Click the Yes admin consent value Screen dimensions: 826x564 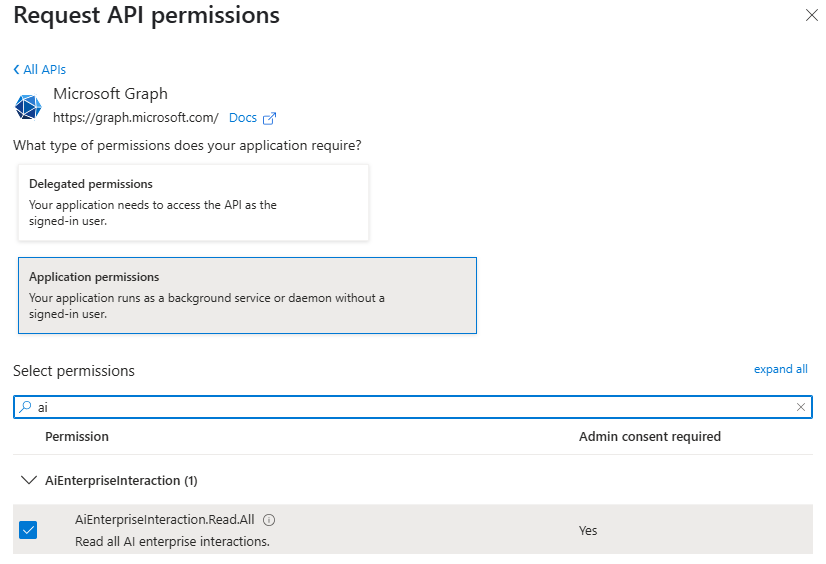(x=588, y=530)
